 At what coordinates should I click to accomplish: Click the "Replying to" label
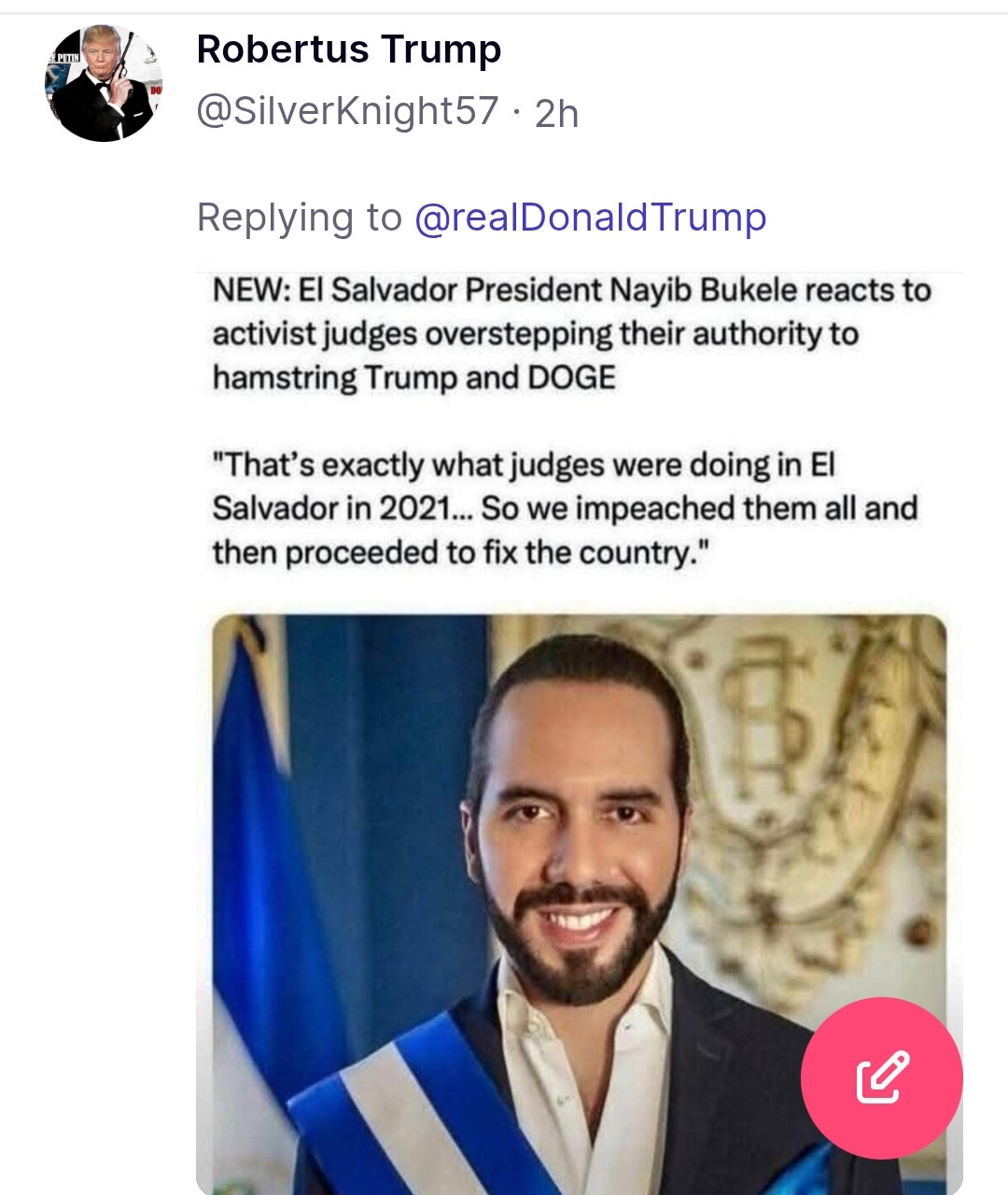pyautogui.click(x=299, y=218)
